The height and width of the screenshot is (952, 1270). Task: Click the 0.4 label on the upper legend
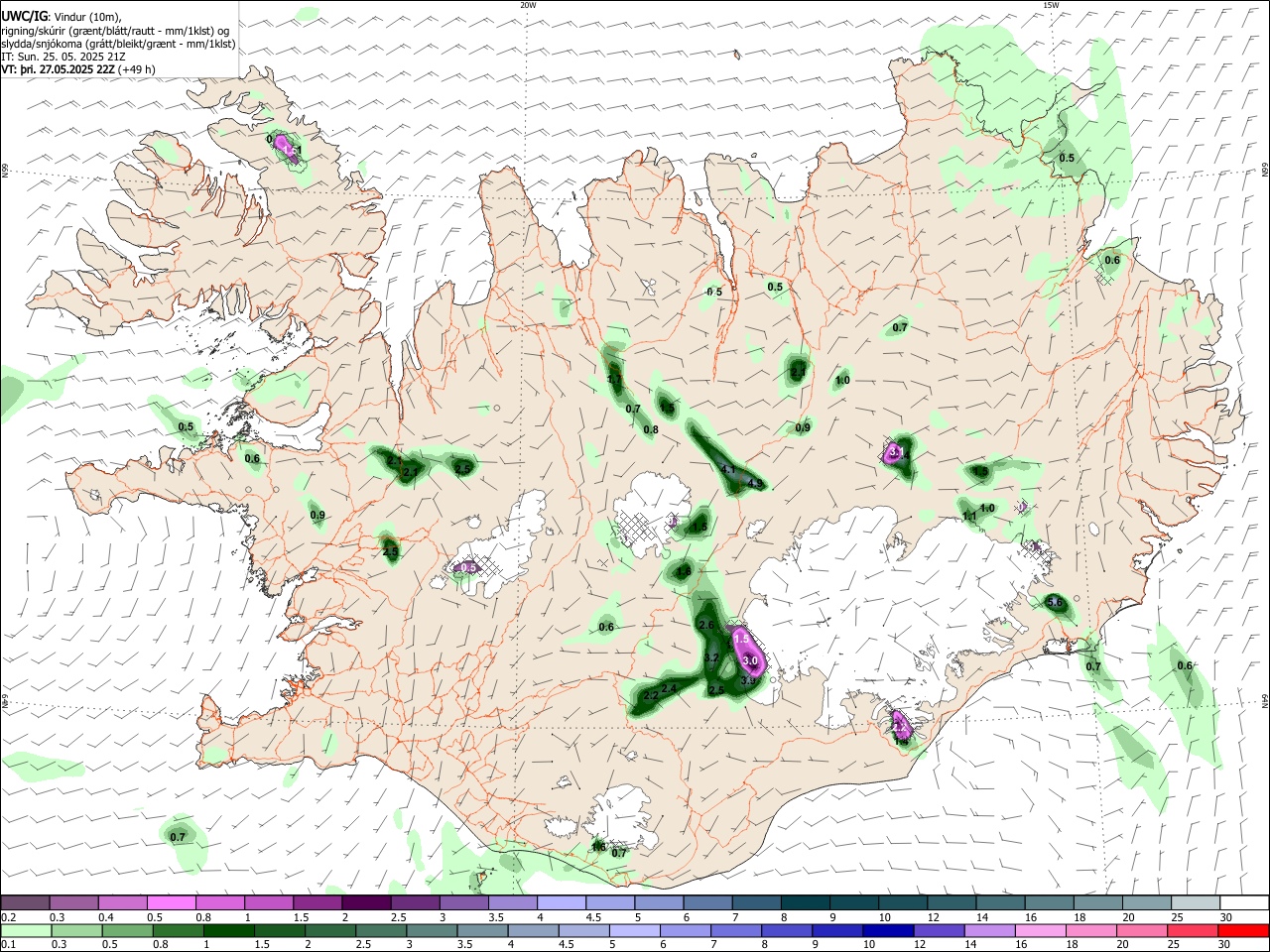point(105,917)
